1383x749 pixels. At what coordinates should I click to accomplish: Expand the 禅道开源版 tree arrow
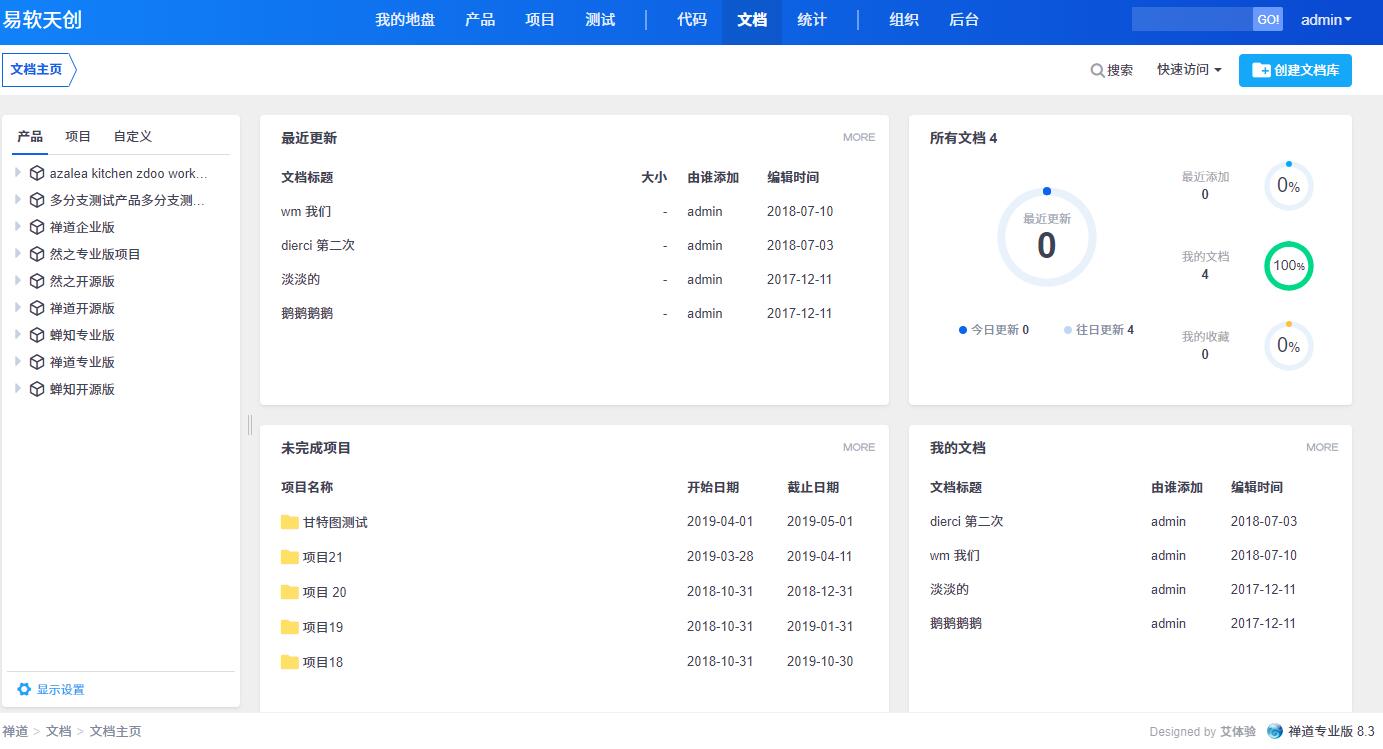(x=18, y=308)
